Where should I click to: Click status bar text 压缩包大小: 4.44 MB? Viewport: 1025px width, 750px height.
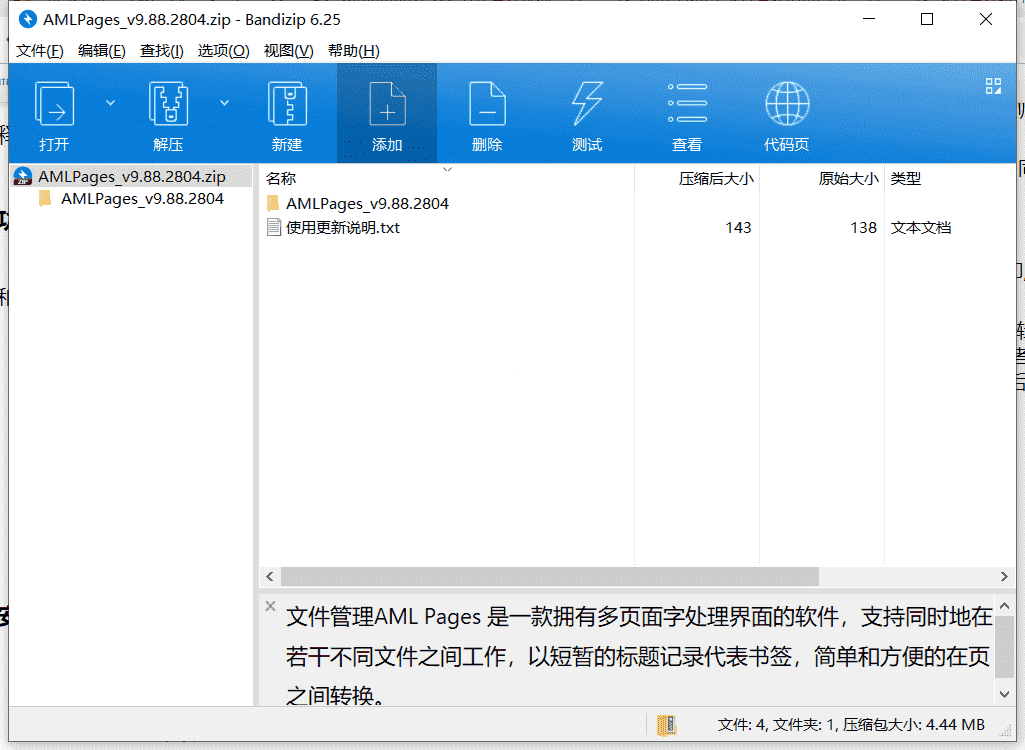click(914, 724)
